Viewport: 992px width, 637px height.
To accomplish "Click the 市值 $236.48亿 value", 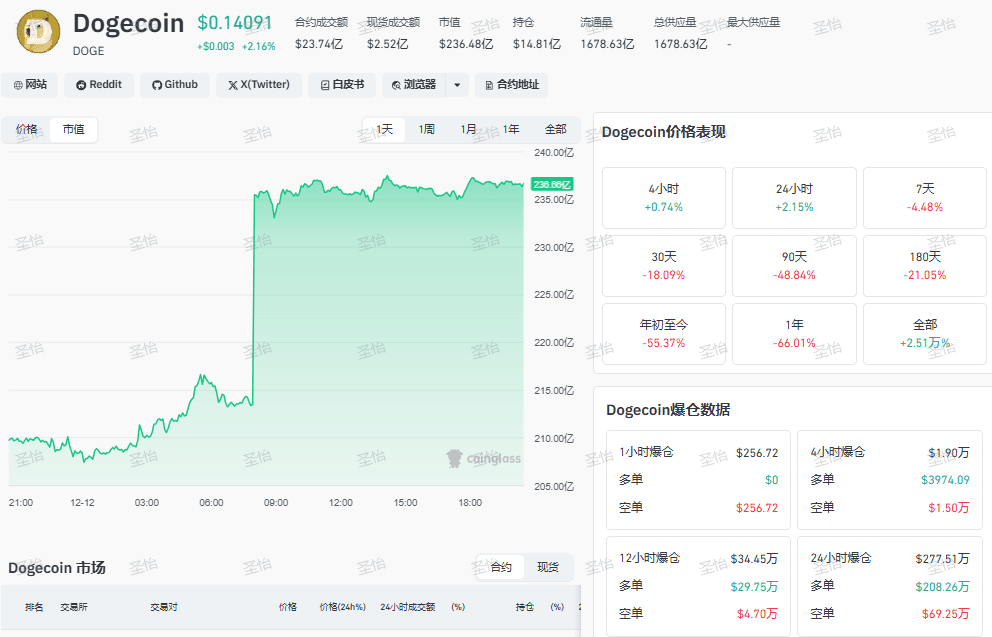I will click(x=466, y=44).
